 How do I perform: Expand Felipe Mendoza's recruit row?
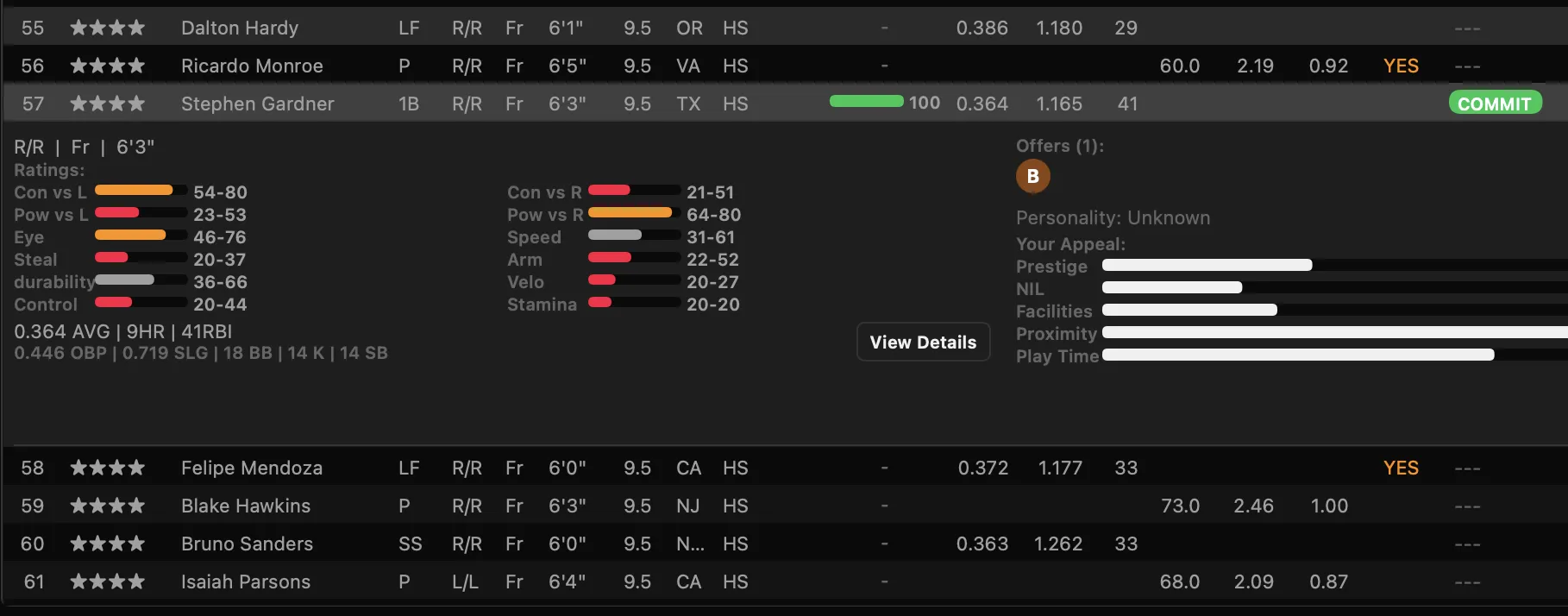pos(784,468)
